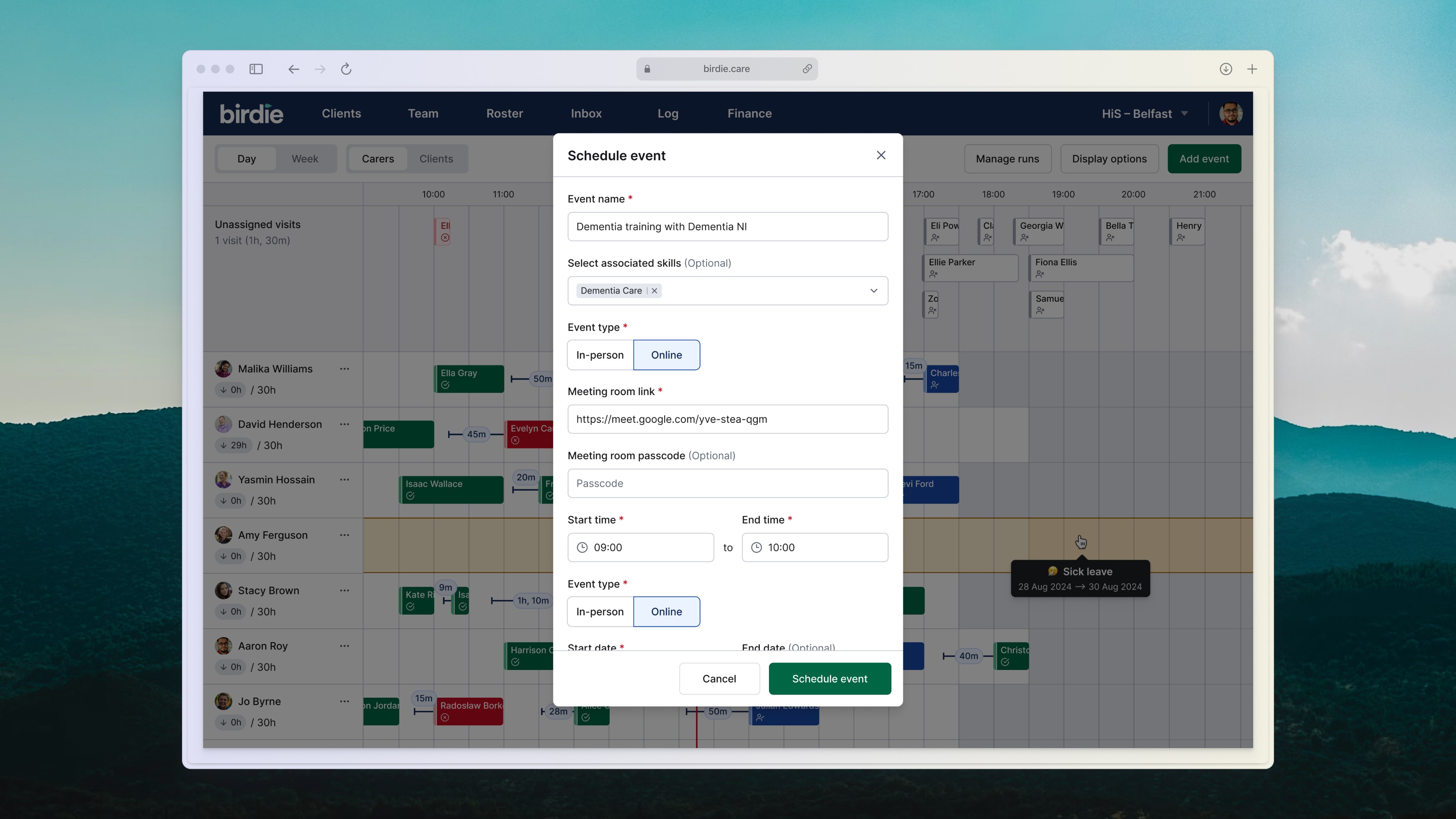Image resolution: width=1456 pixels, height=819 pixels.
Task: Click the user profile avatar
Action: [1230, 114]
